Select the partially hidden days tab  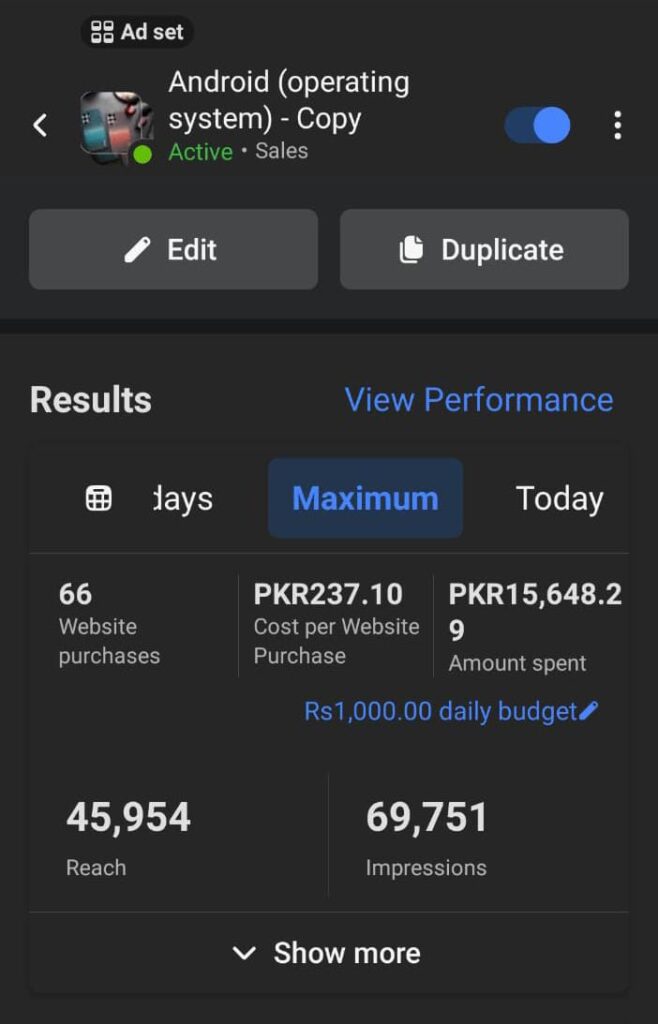(183, 498)
